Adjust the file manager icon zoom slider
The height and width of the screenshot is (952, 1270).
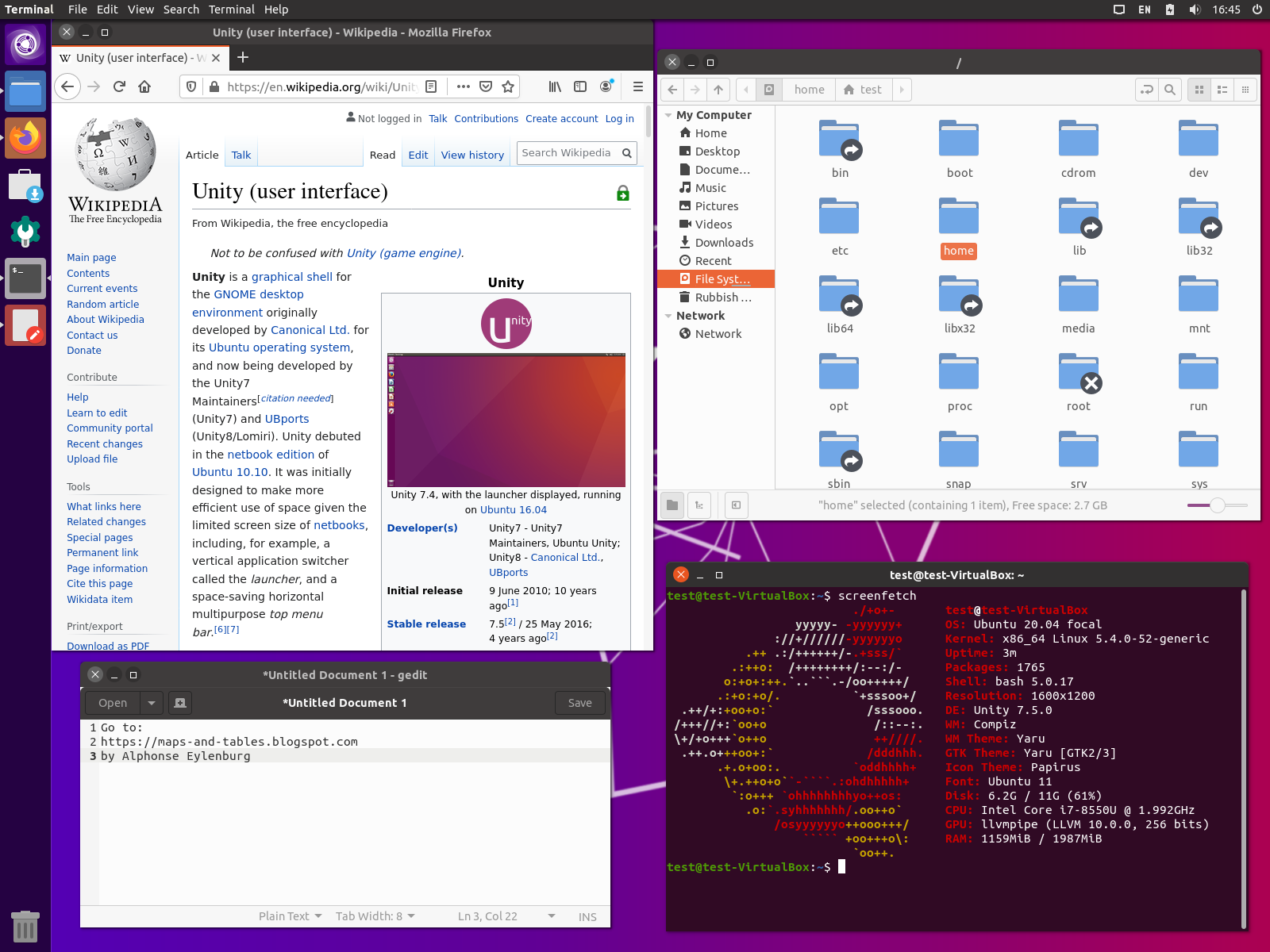[x=1217, y=505]
